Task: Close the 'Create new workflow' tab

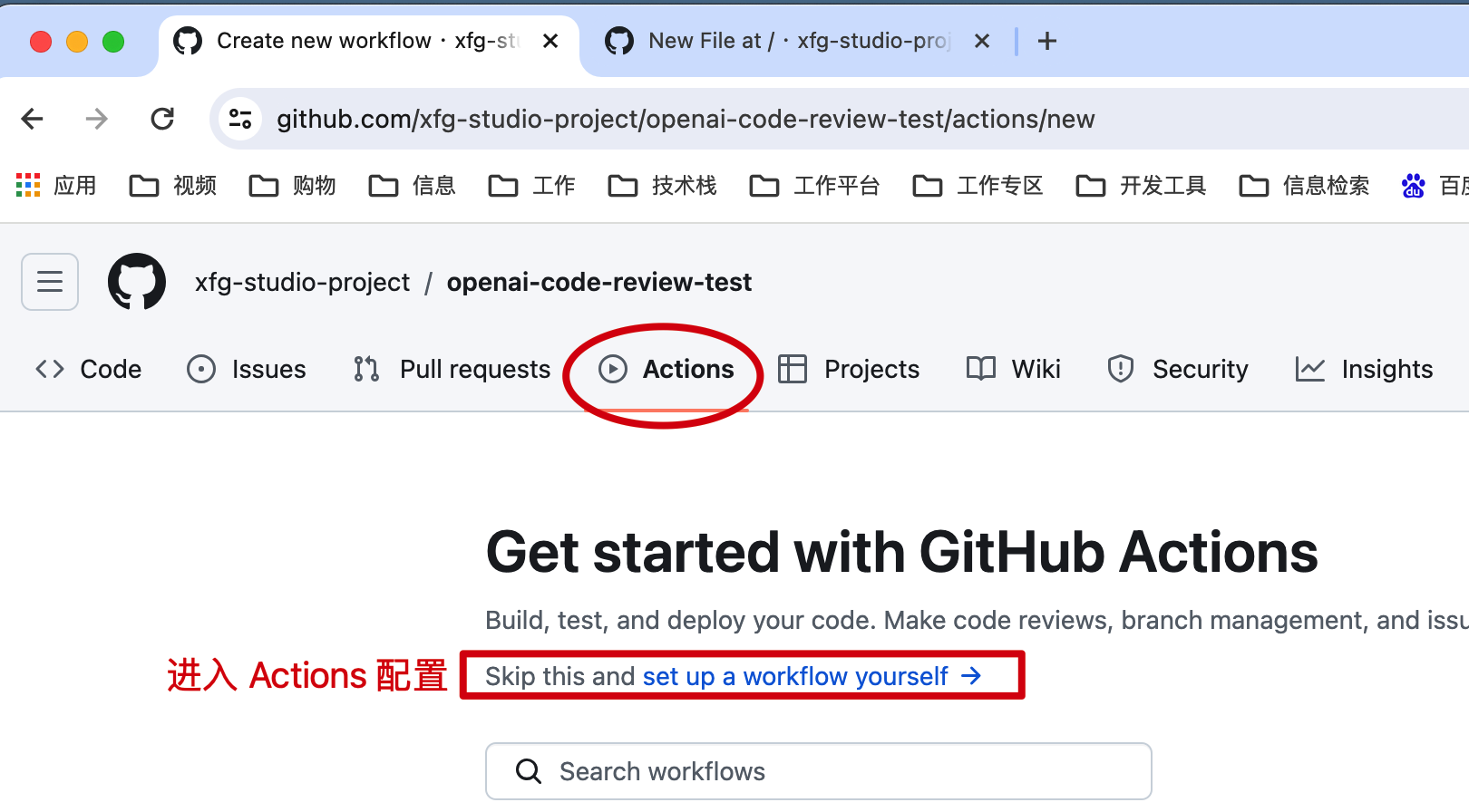Action: point(550,41)
